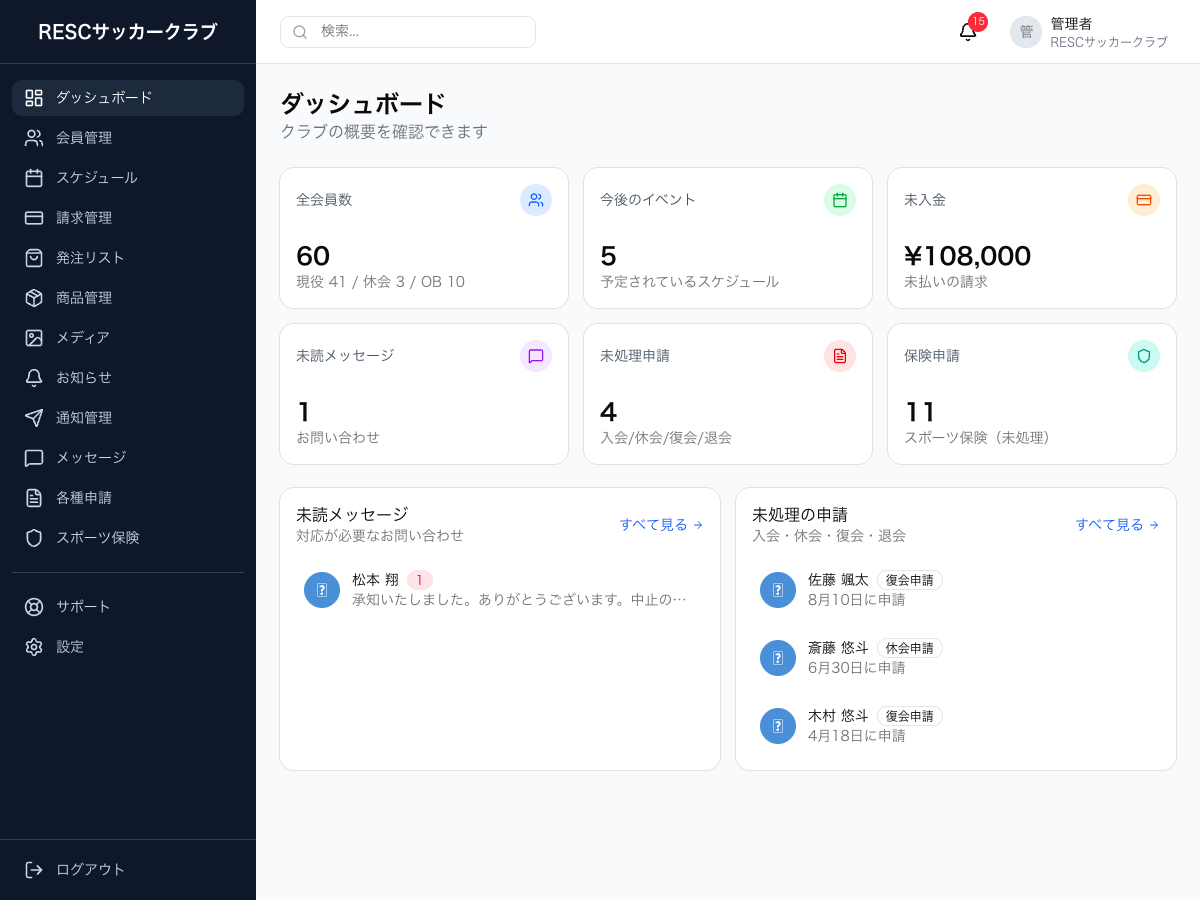Click the green calendar icon on 今後のイベント card
The width and height of the screenshot is (1200, 900).
(x=840, y=200)
